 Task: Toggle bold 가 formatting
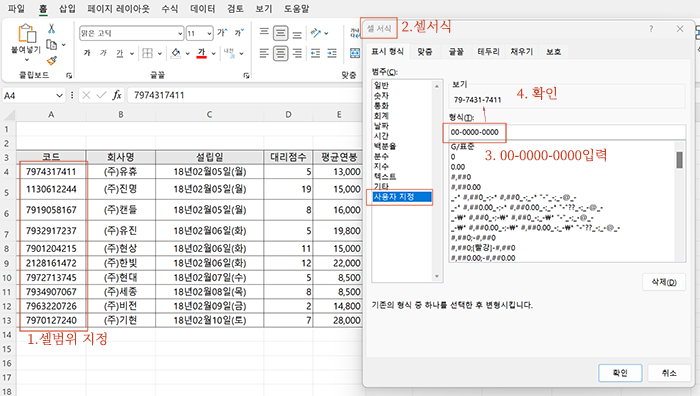(x=88, y=53)
